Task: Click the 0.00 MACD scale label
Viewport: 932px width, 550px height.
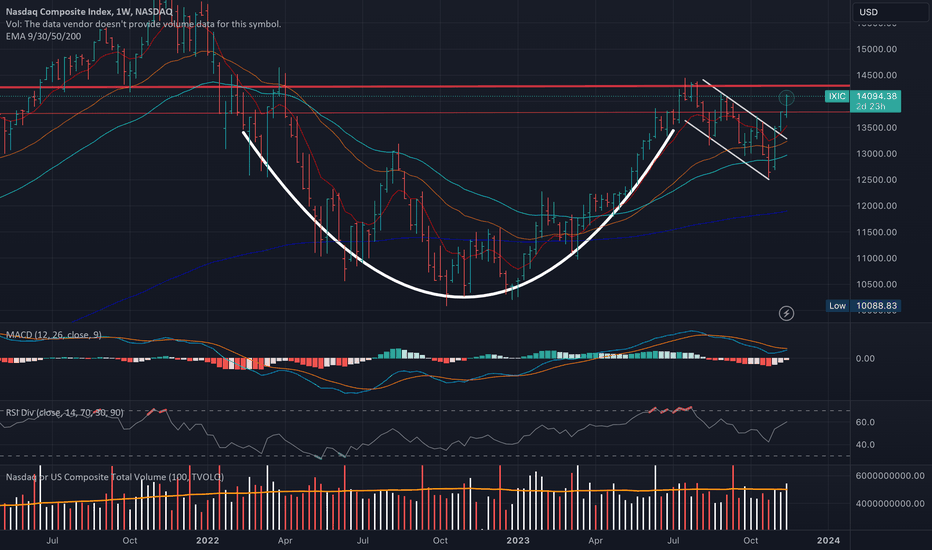Action: (x=865, y=359)
